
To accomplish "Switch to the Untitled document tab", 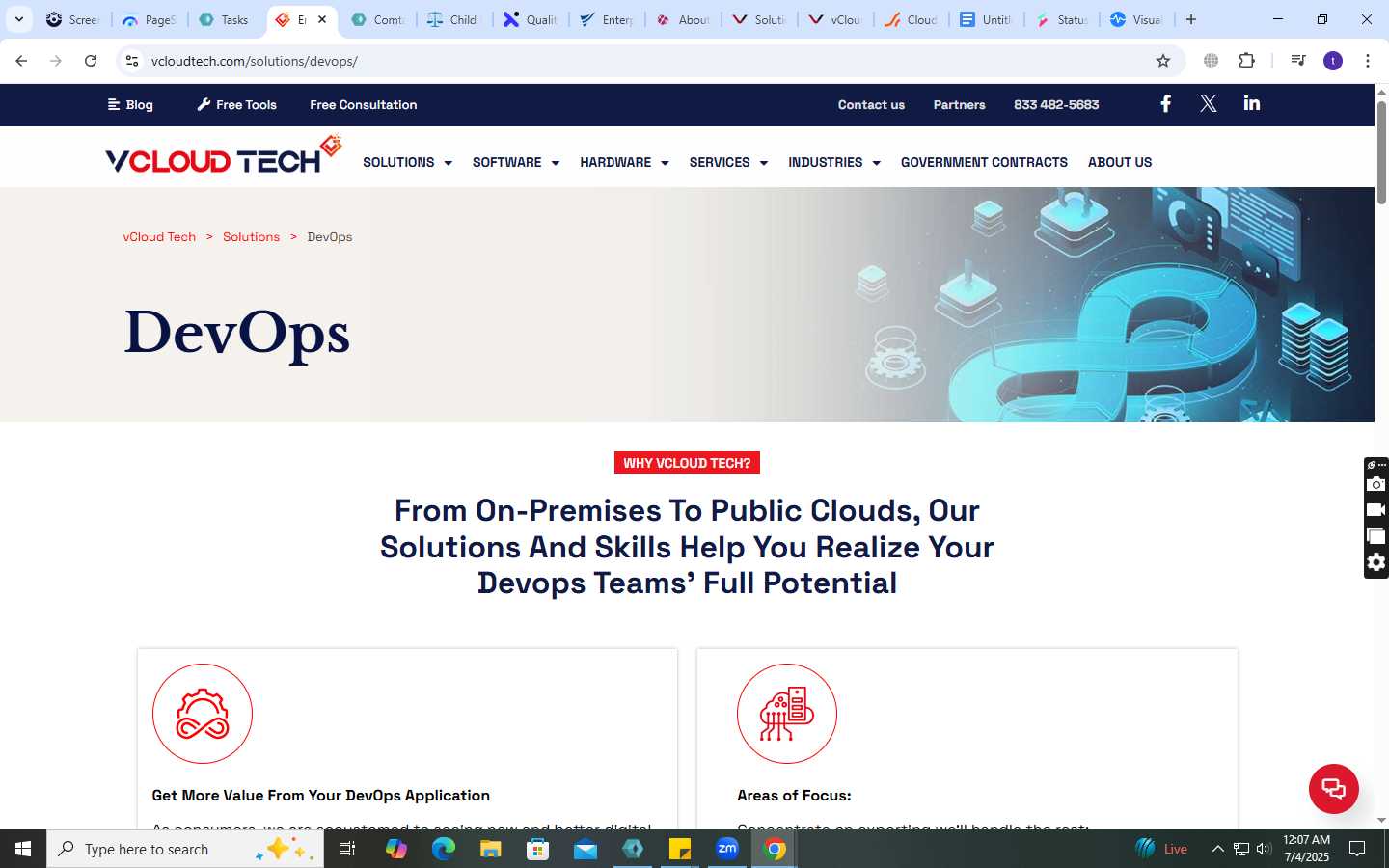I will coord(985,19).
